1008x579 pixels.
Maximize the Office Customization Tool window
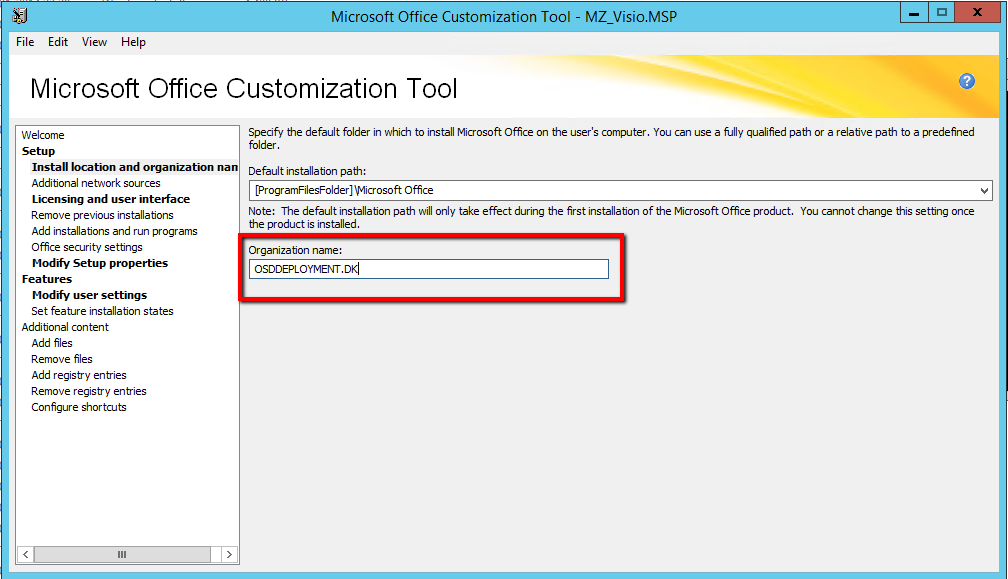tap(941, 13)
